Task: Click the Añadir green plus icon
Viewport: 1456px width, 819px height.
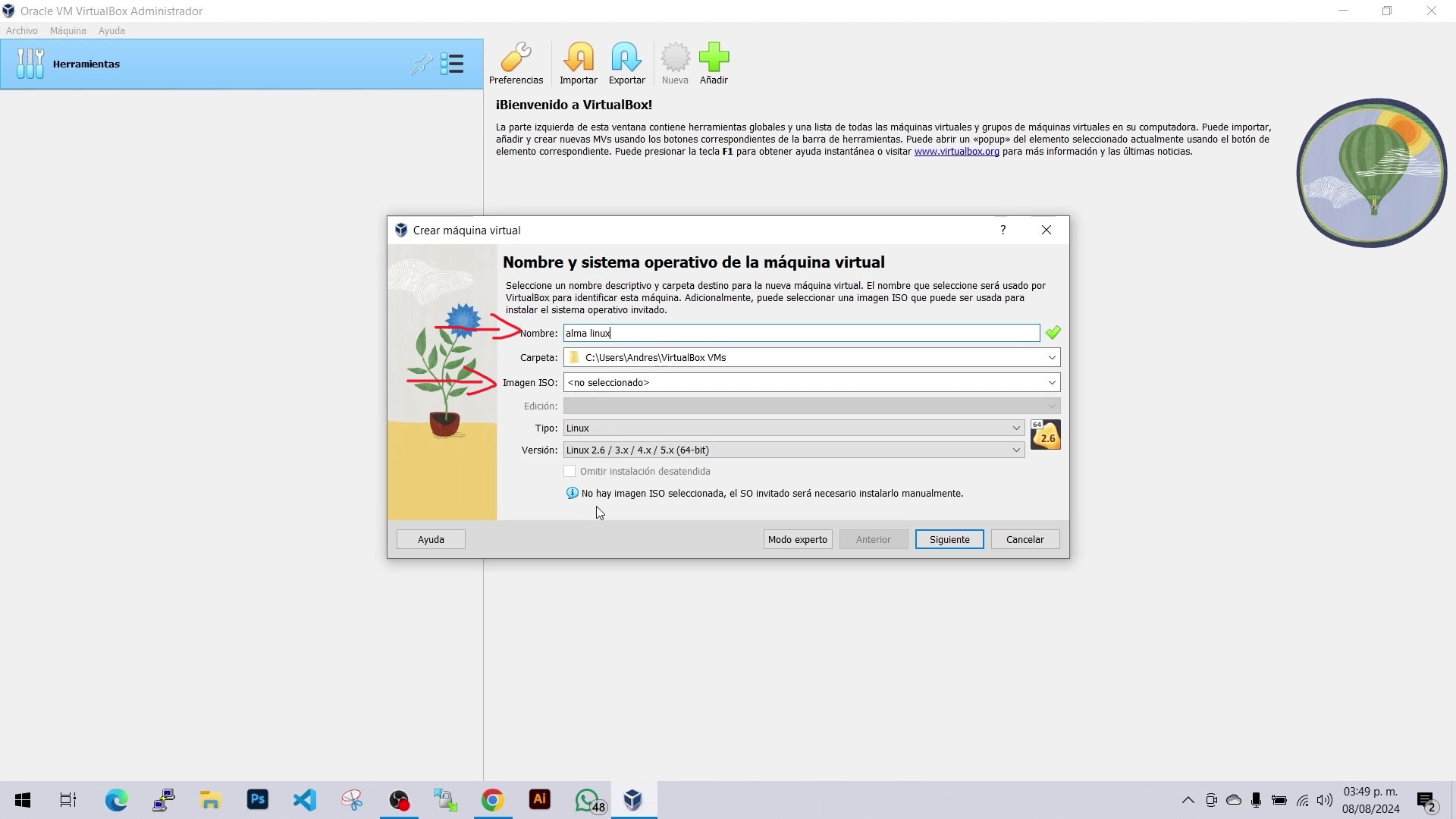Action: point(714,64)
